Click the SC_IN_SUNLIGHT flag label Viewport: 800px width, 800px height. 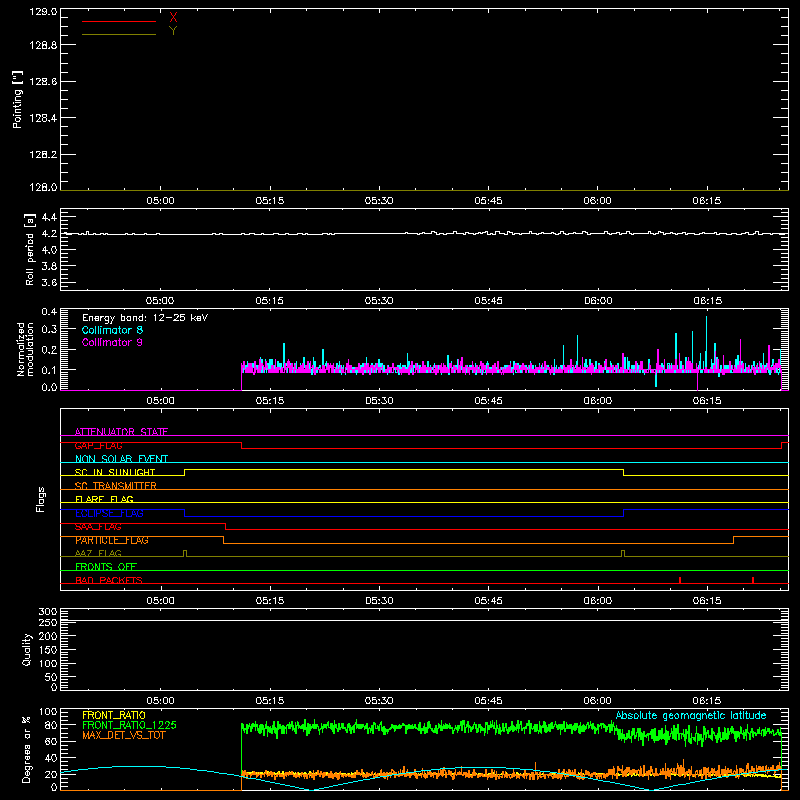point(115,472)
